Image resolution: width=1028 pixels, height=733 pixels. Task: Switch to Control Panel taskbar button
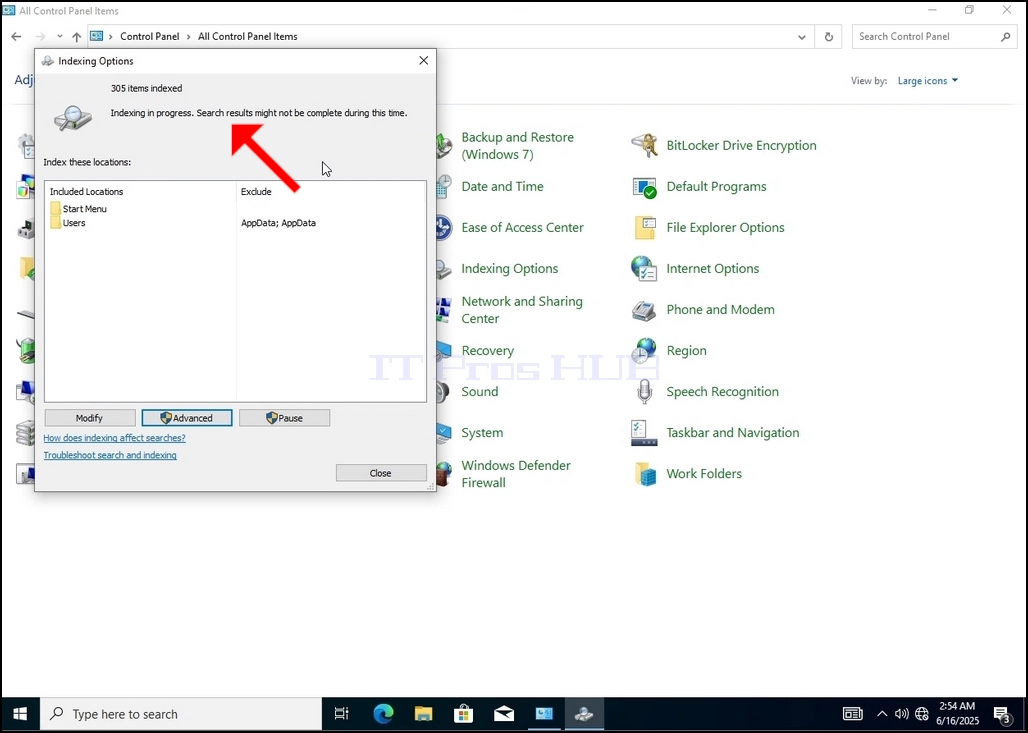(x=544, y=714)
